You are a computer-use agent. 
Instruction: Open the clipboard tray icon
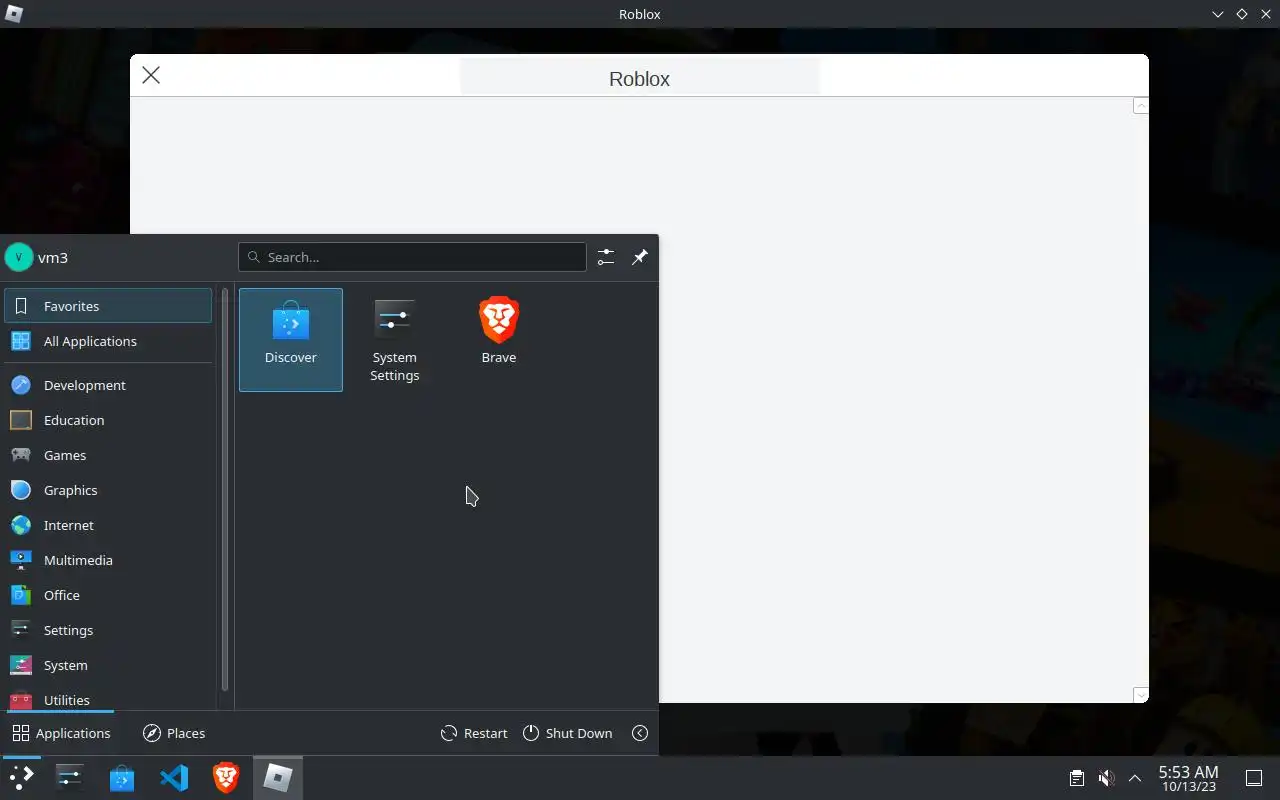point(1076,778)
